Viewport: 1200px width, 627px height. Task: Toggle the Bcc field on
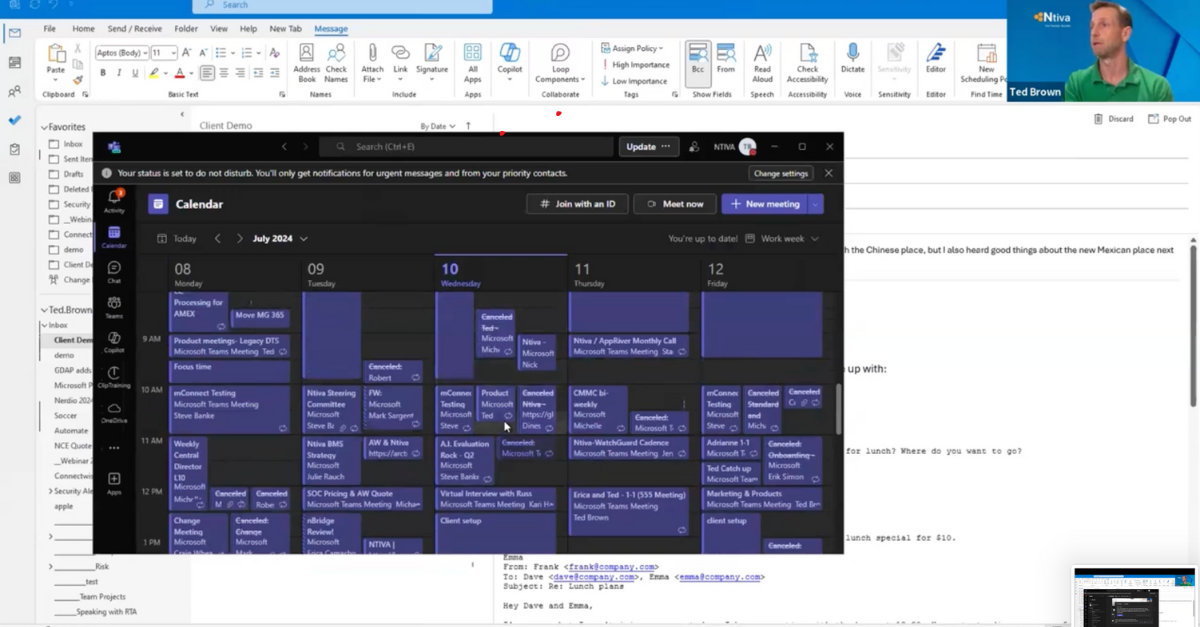tap(697, 62)
